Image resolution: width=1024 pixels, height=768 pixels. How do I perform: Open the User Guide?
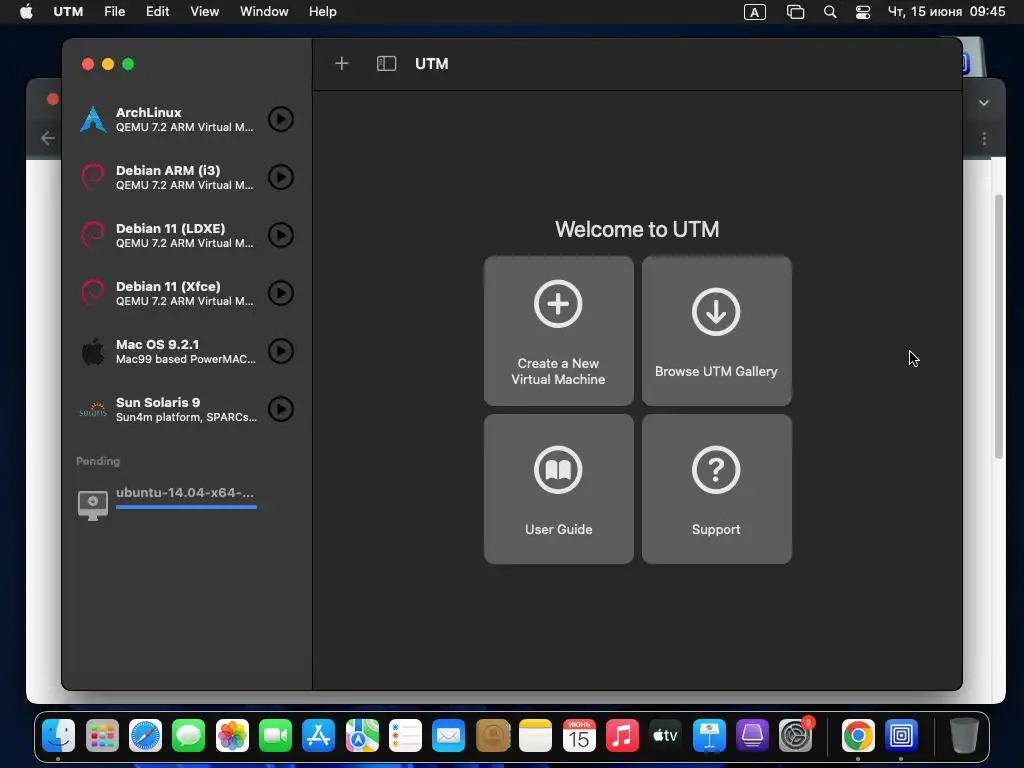558,488
